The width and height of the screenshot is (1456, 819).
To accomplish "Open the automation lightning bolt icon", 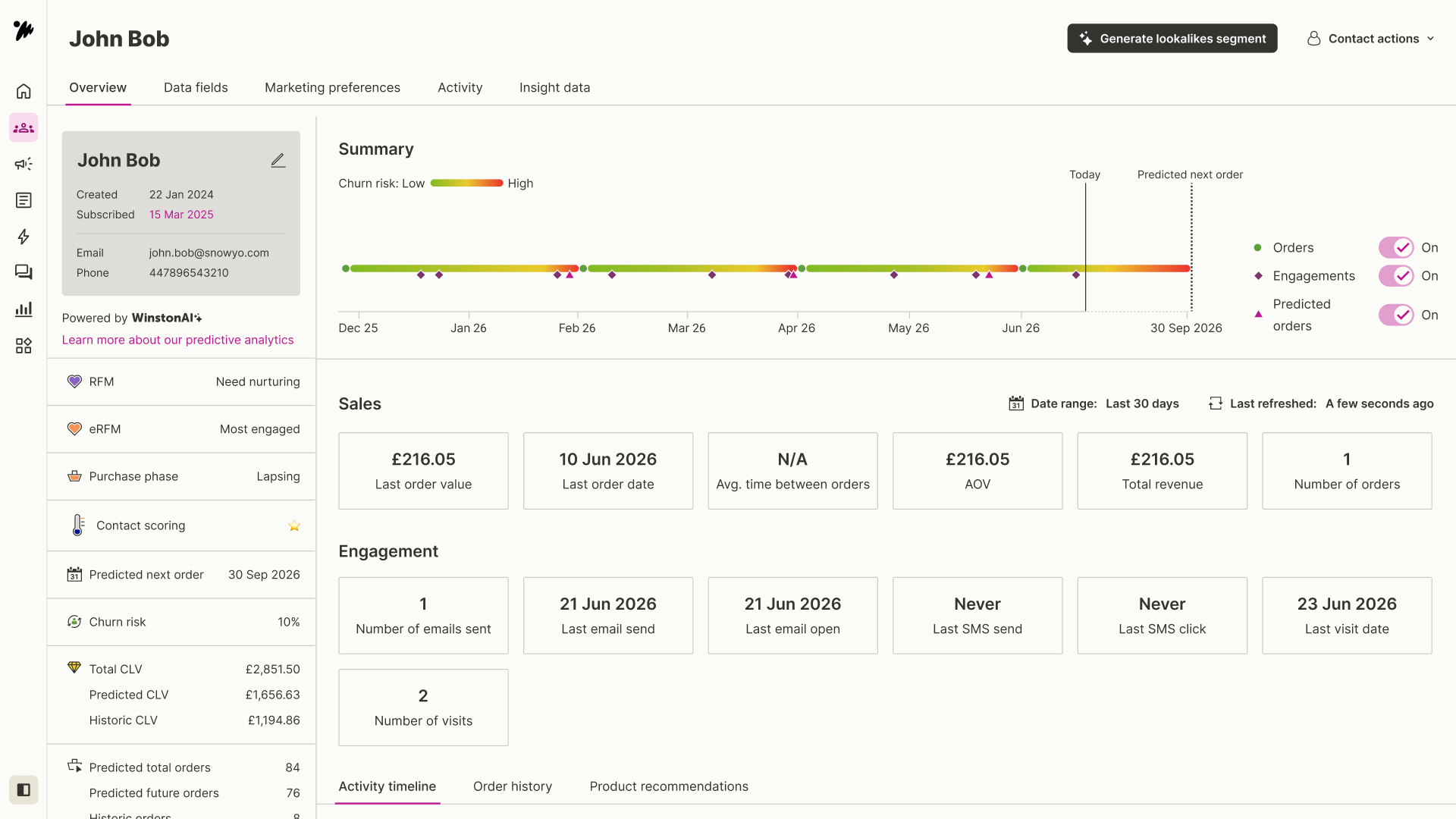I will coord(24,237).
